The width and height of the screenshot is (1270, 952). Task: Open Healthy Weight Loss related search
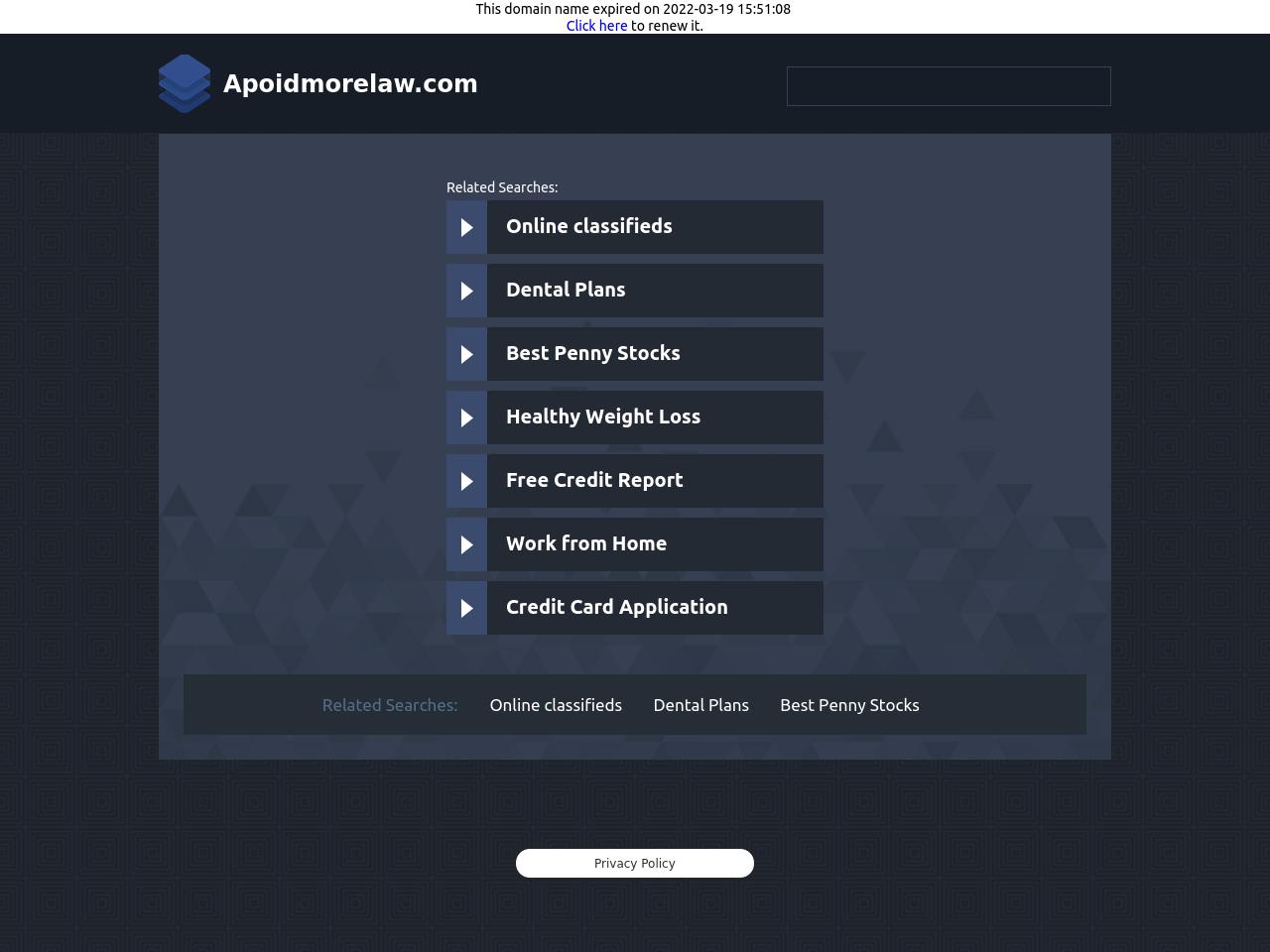(602, 416)
